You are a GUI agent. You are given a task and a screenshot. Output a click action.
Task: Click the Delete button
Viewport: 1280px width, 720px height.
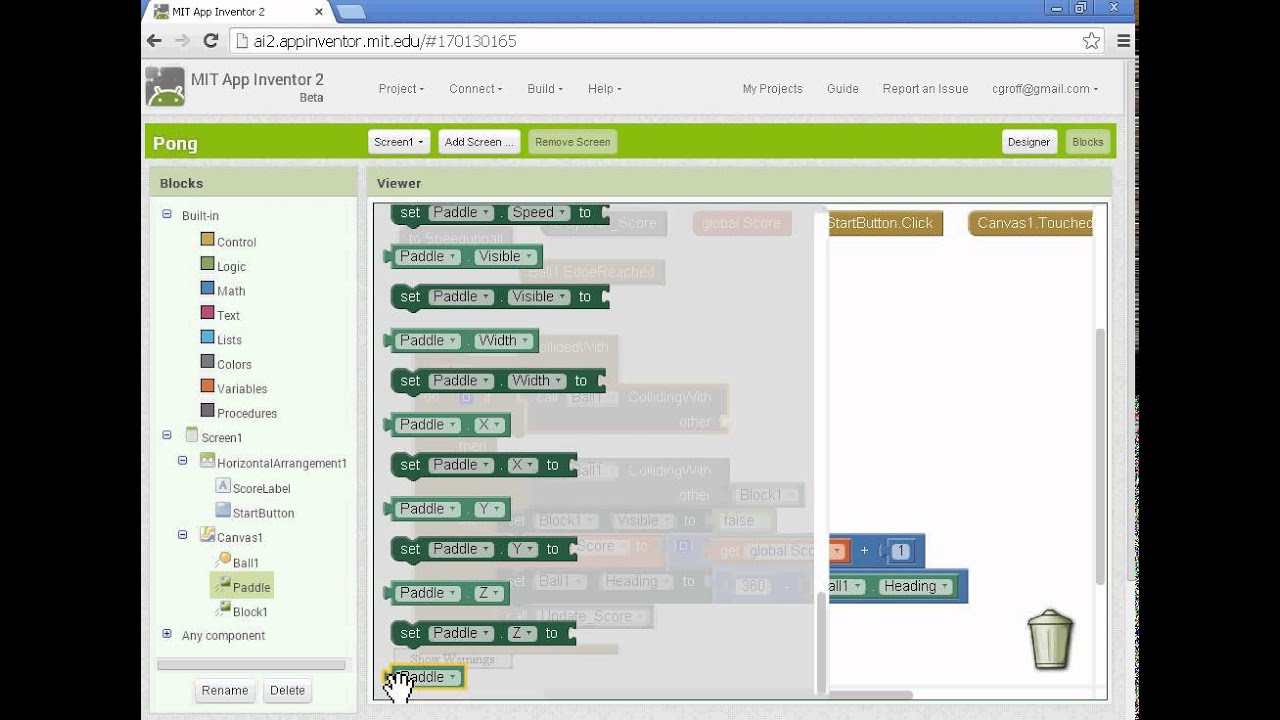pos(287,690)
